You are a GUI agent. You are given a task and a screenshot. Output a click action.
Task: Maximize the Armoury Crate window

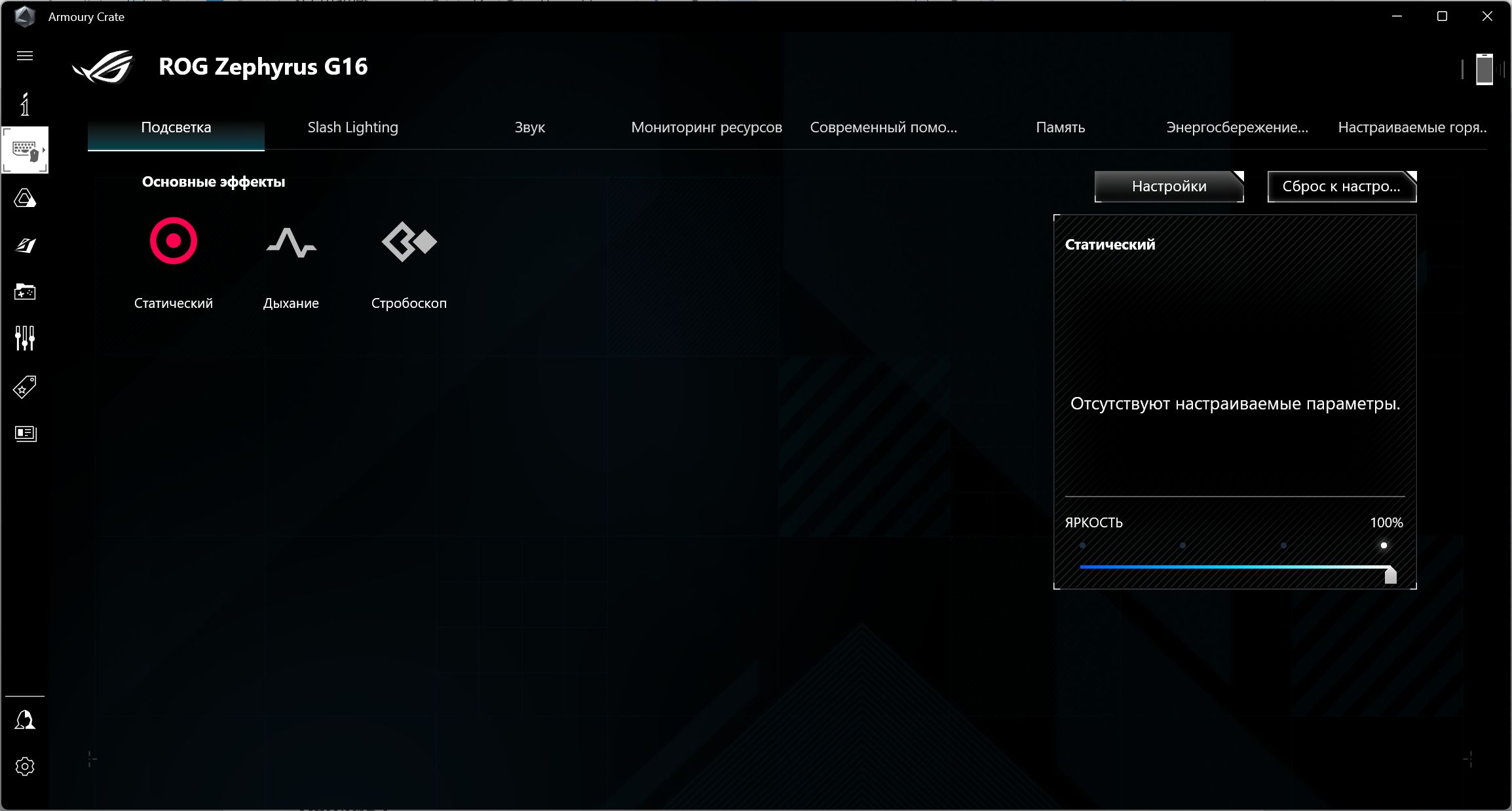[x=1442, y=16]
